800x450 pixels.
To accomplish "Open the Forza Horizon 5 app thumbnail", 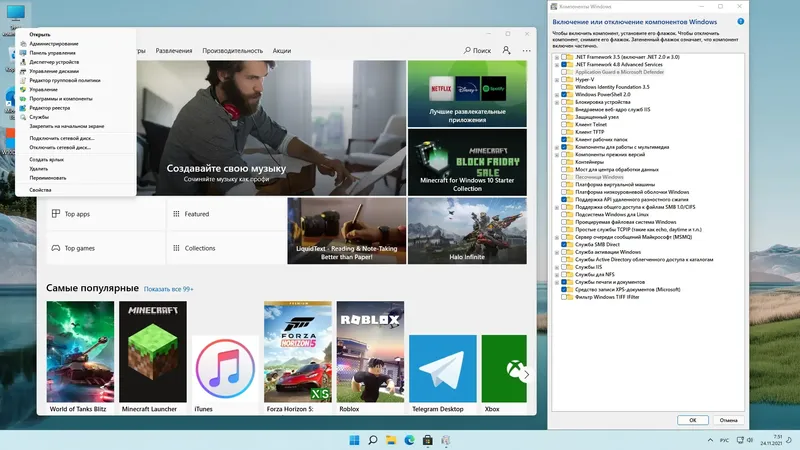I will click(298, 352).
